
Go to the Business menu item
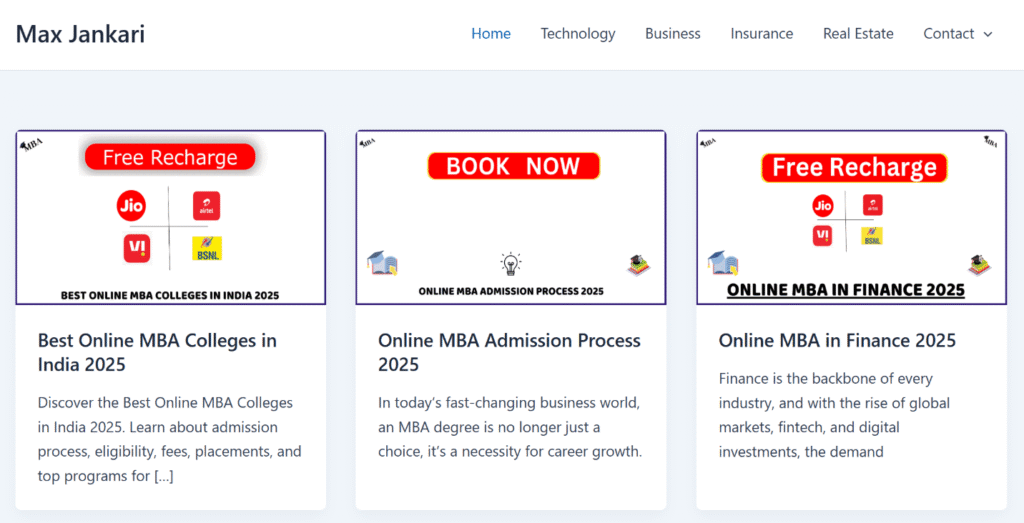pos(672,34)
